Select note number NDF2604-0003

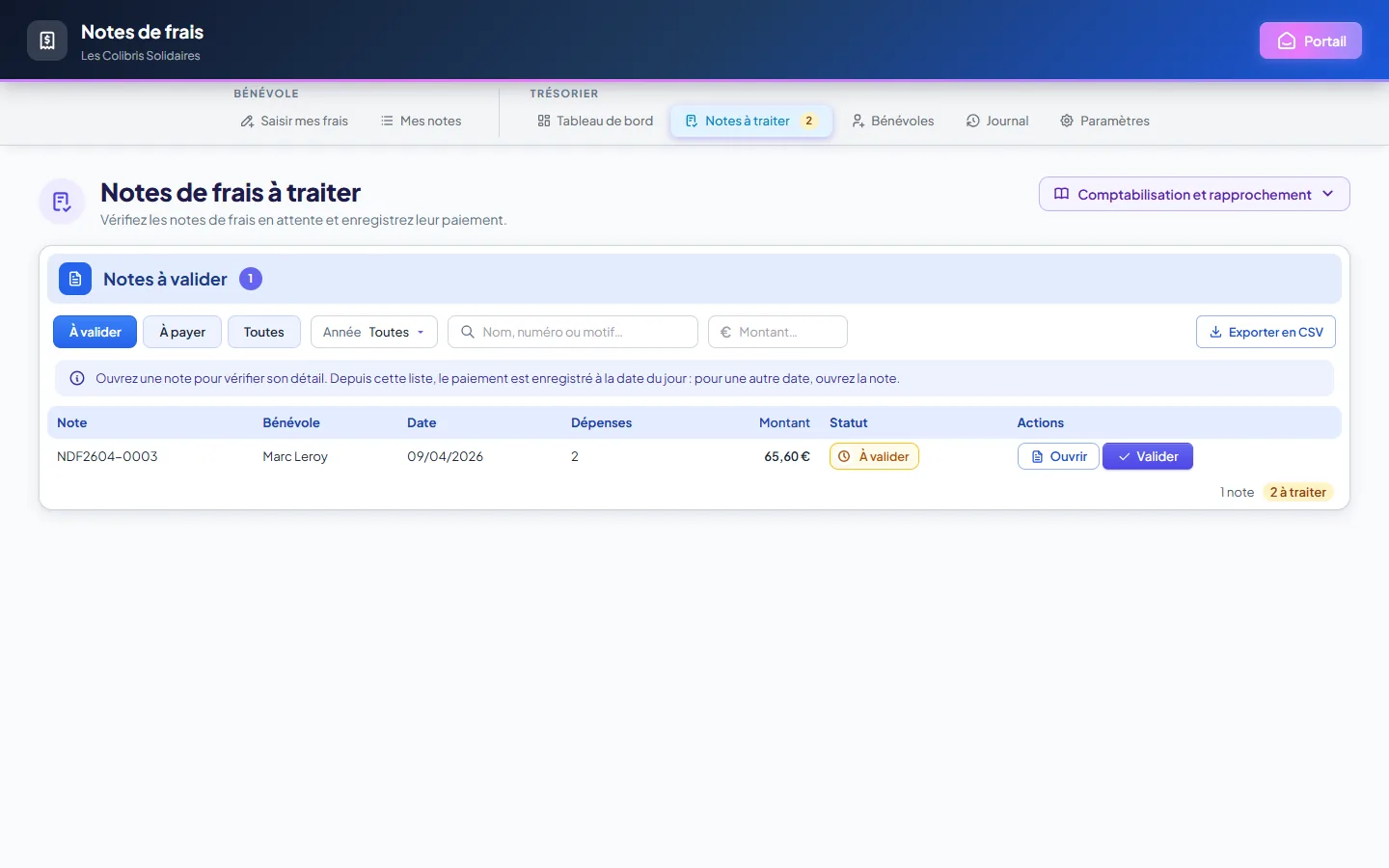tap(107, 456)
